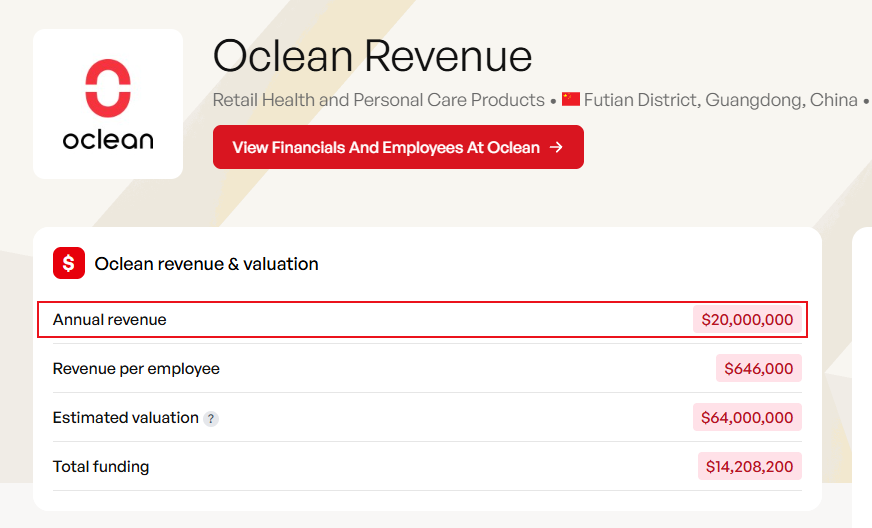Click the red Oclean ring logo mark
The height and width of the screenshot is (528, 872).
point(108,88)
